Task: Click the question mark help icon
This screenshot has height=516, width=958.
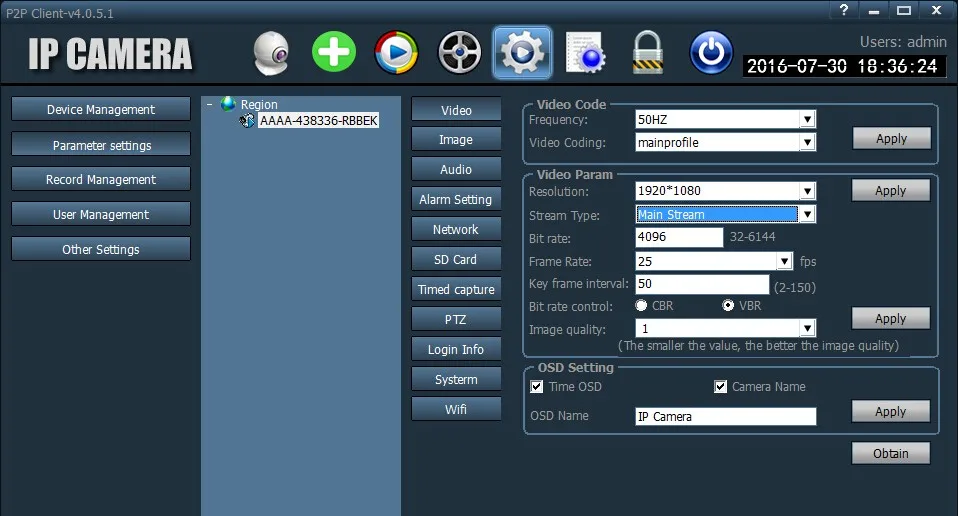Action: coord(844,10)
